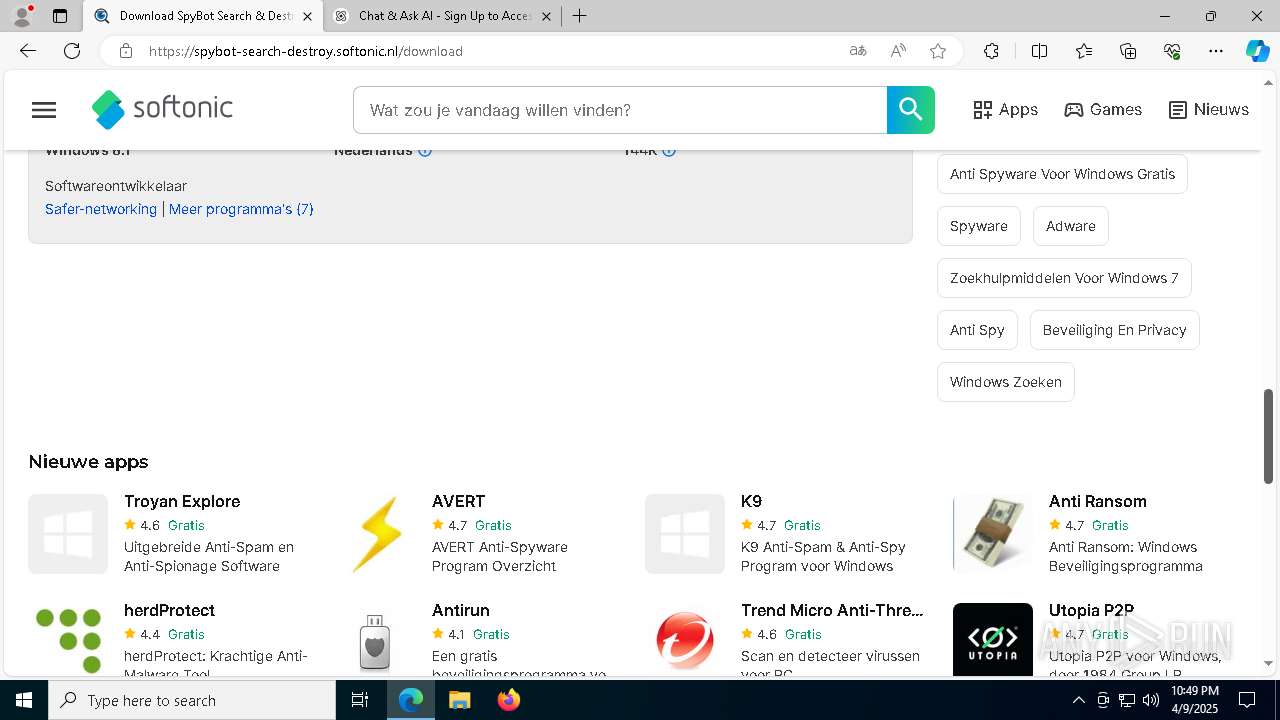This screenshot has height=720, width=1280.
Task: Open the Nieuws menu
Action: (x=1209, y=110)
